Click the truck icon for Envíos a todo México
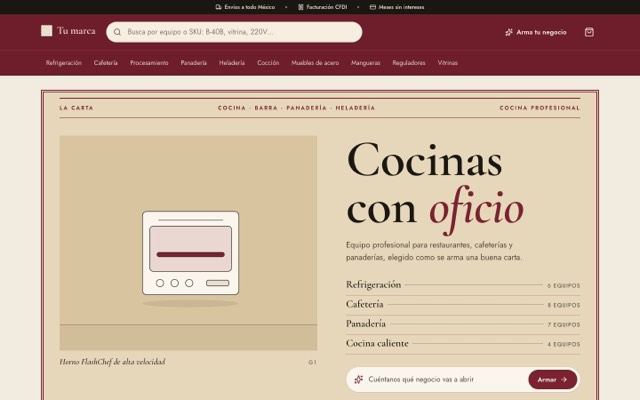The height and width of the screenshot is (400, 640). click(x=218, y=7)
